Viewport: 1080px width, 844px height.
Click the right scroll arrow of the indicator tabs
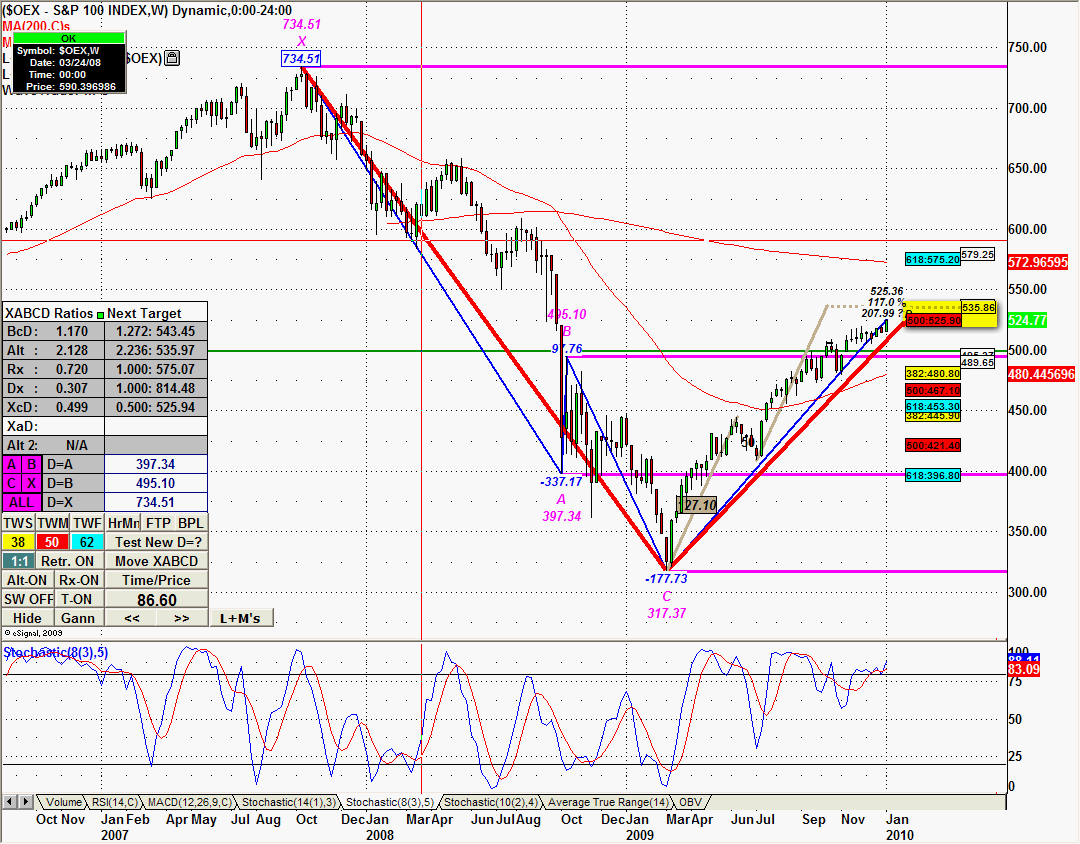click(x=25, y=802)
